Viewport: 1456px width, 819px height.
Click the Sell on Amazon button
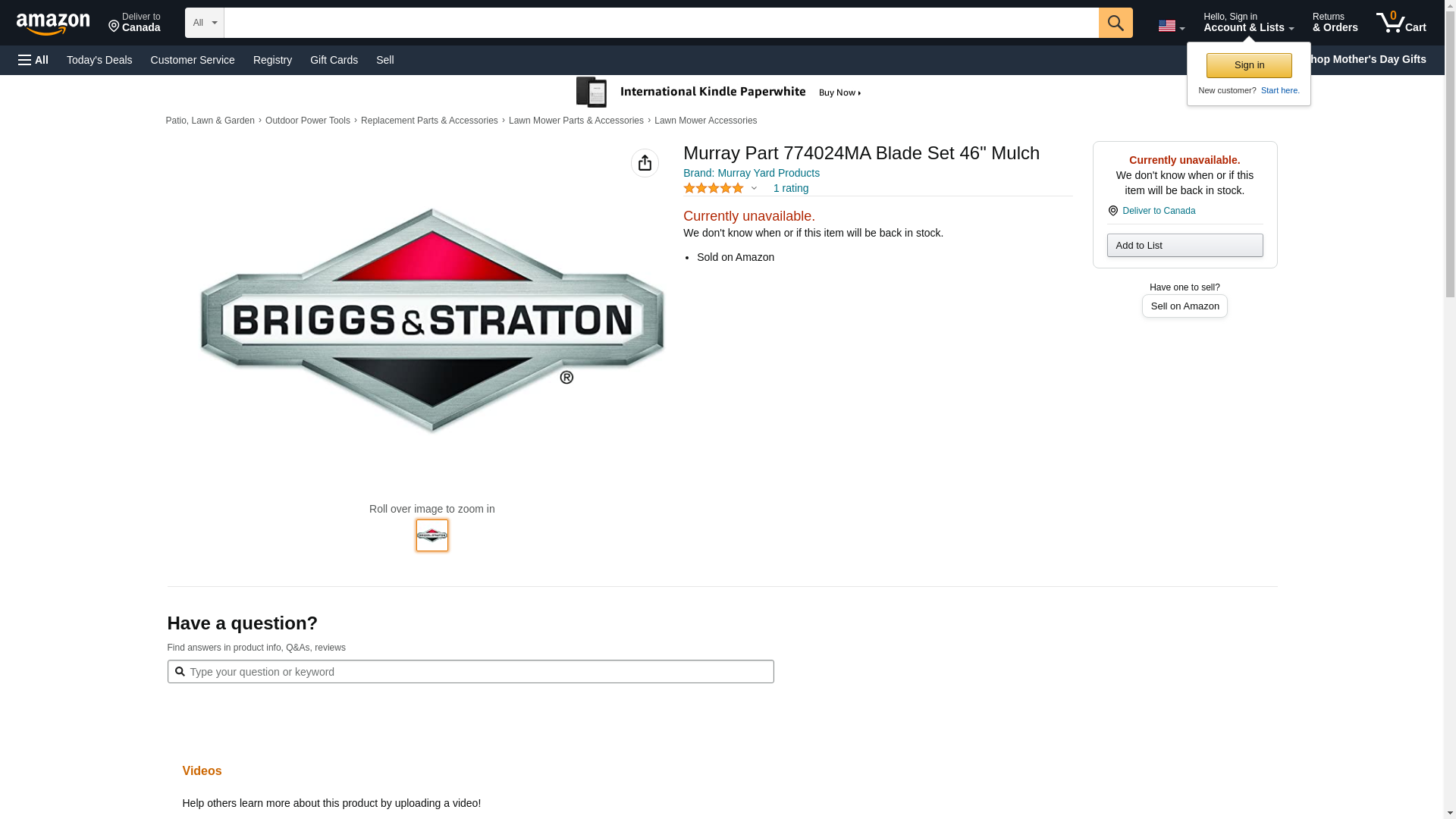1184,306
